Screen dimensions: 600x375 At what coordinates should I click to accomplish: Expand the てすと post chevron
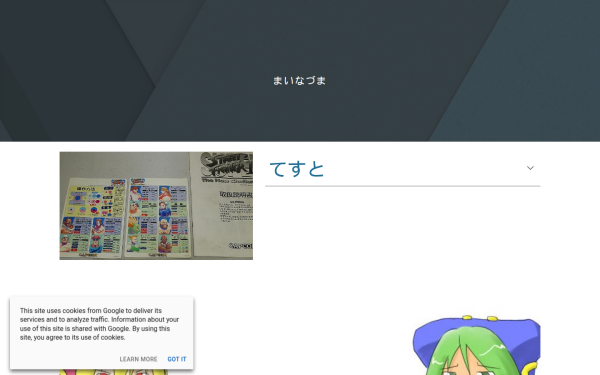coord(530,168)
